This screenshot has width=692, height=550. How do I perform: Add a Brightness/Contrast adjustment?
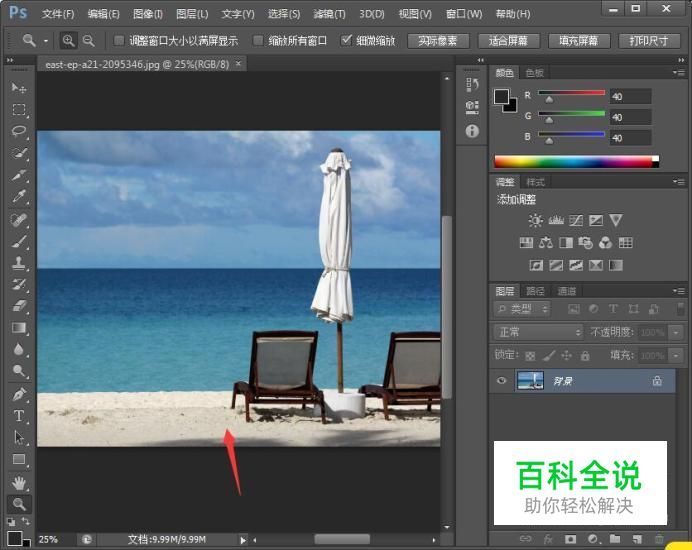click(x=535, y=220)
